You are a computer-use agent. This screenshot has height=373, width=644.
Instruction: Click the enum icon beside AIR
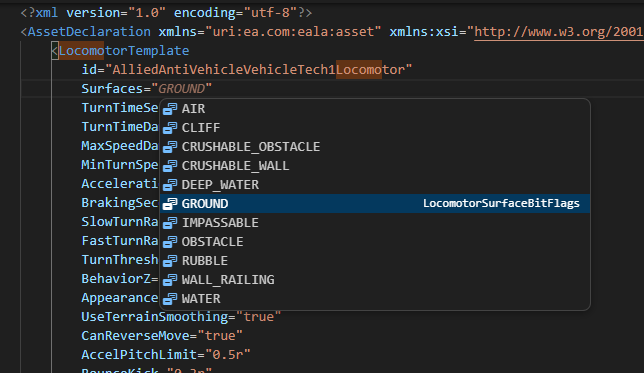(x=170, y=109)
